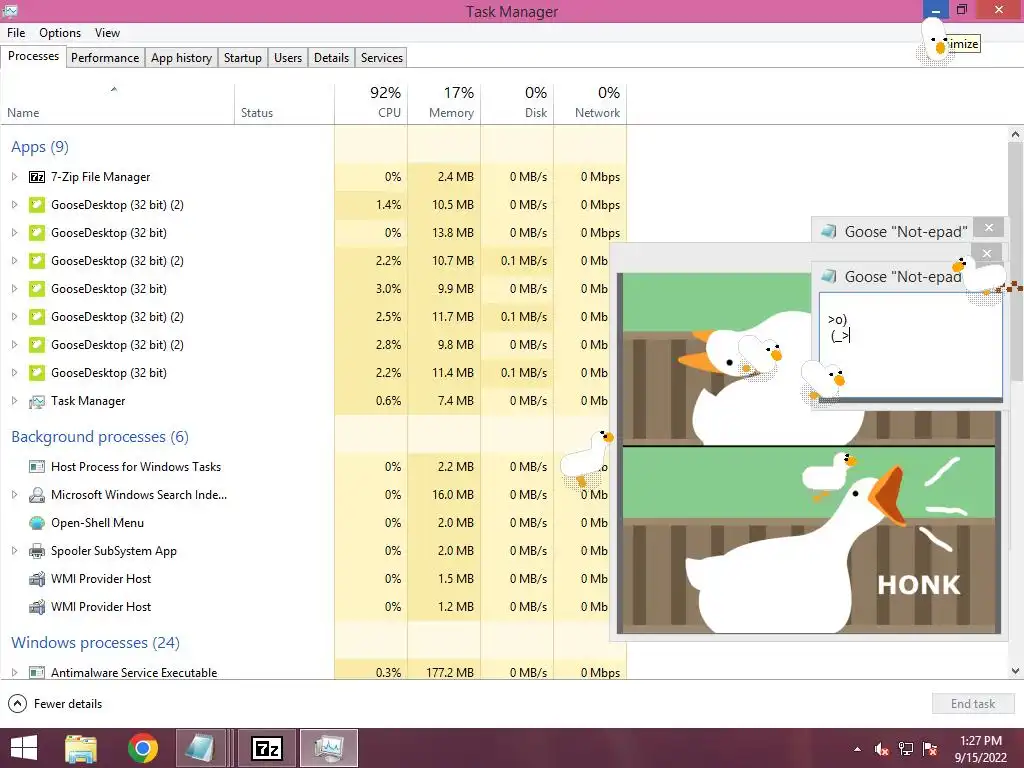Expand the GooseDesktop process using 9.8 MB
The image size is (1024, 768).
coord(14,345)
